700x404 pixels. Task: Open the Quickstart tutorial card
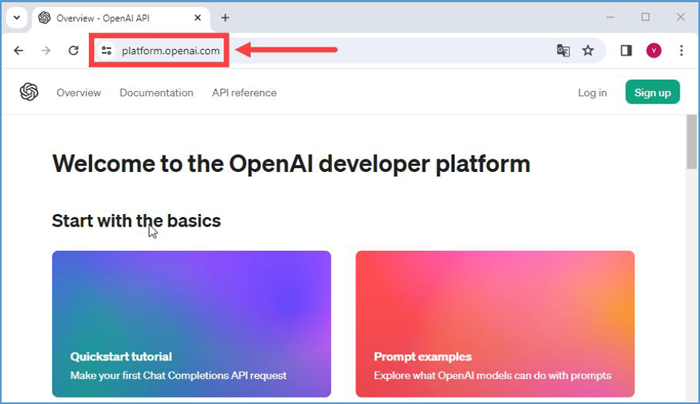(192, 324)
